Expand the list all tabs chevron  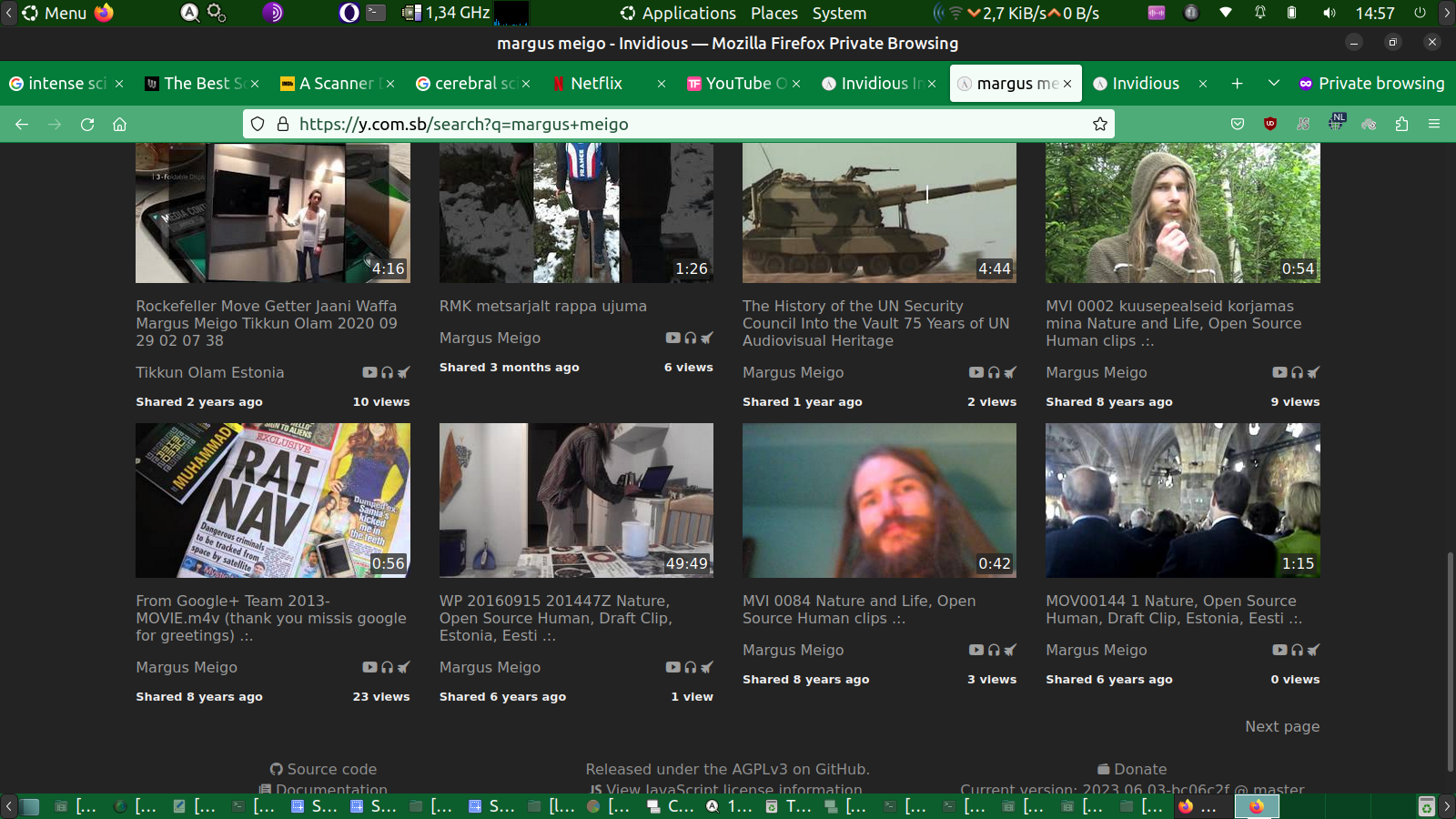coord(1274,83)
